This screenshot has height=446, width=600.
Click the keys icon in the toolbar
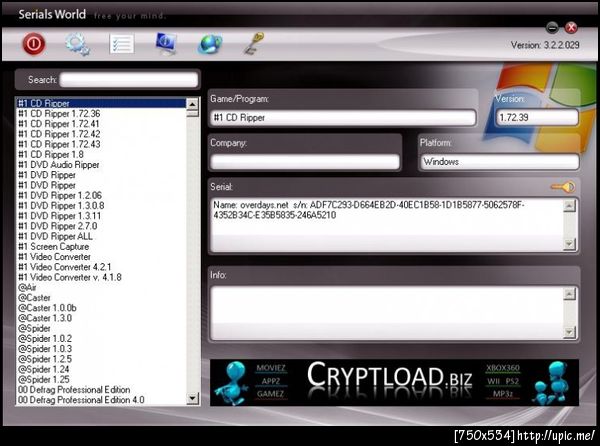point(254,43)
